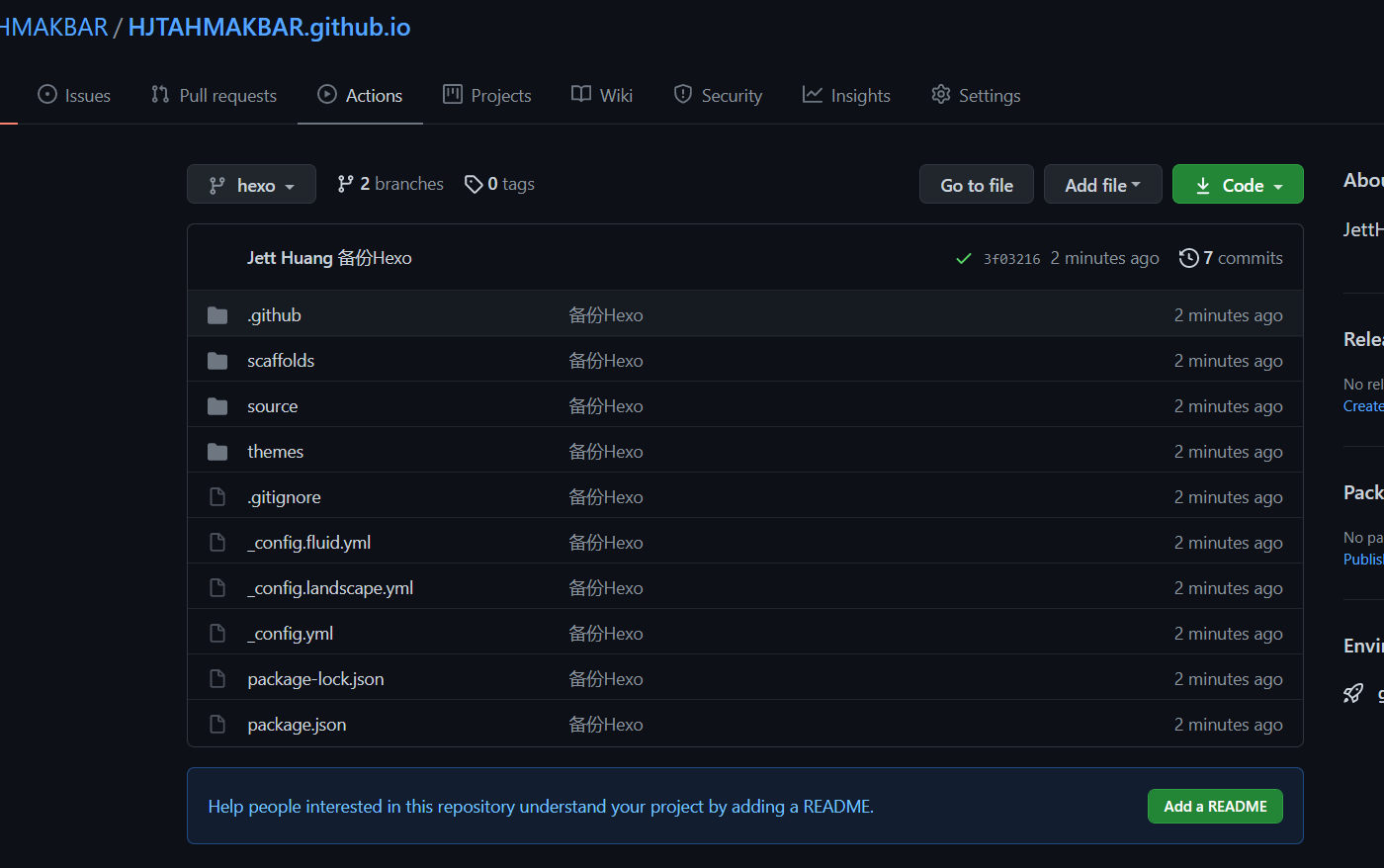Open the source folder
1384x868 pixels.
click(x=272, y=406)
